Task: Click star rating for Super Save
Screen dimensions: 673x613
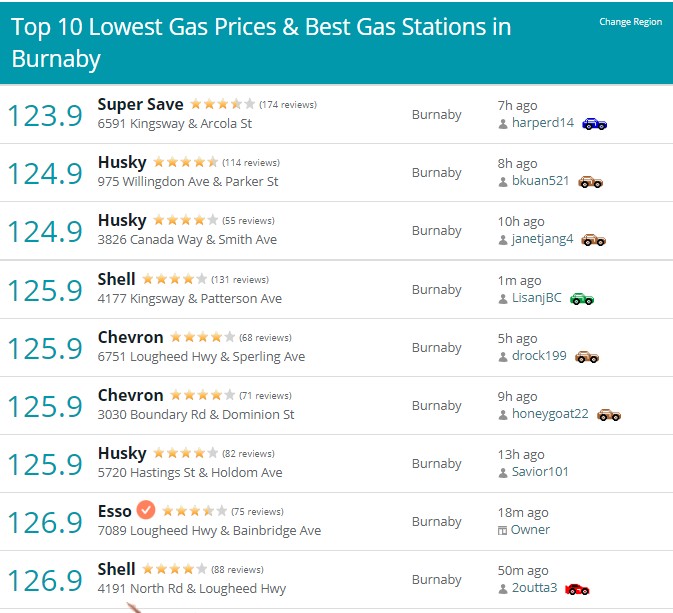Action: [222, 104]
